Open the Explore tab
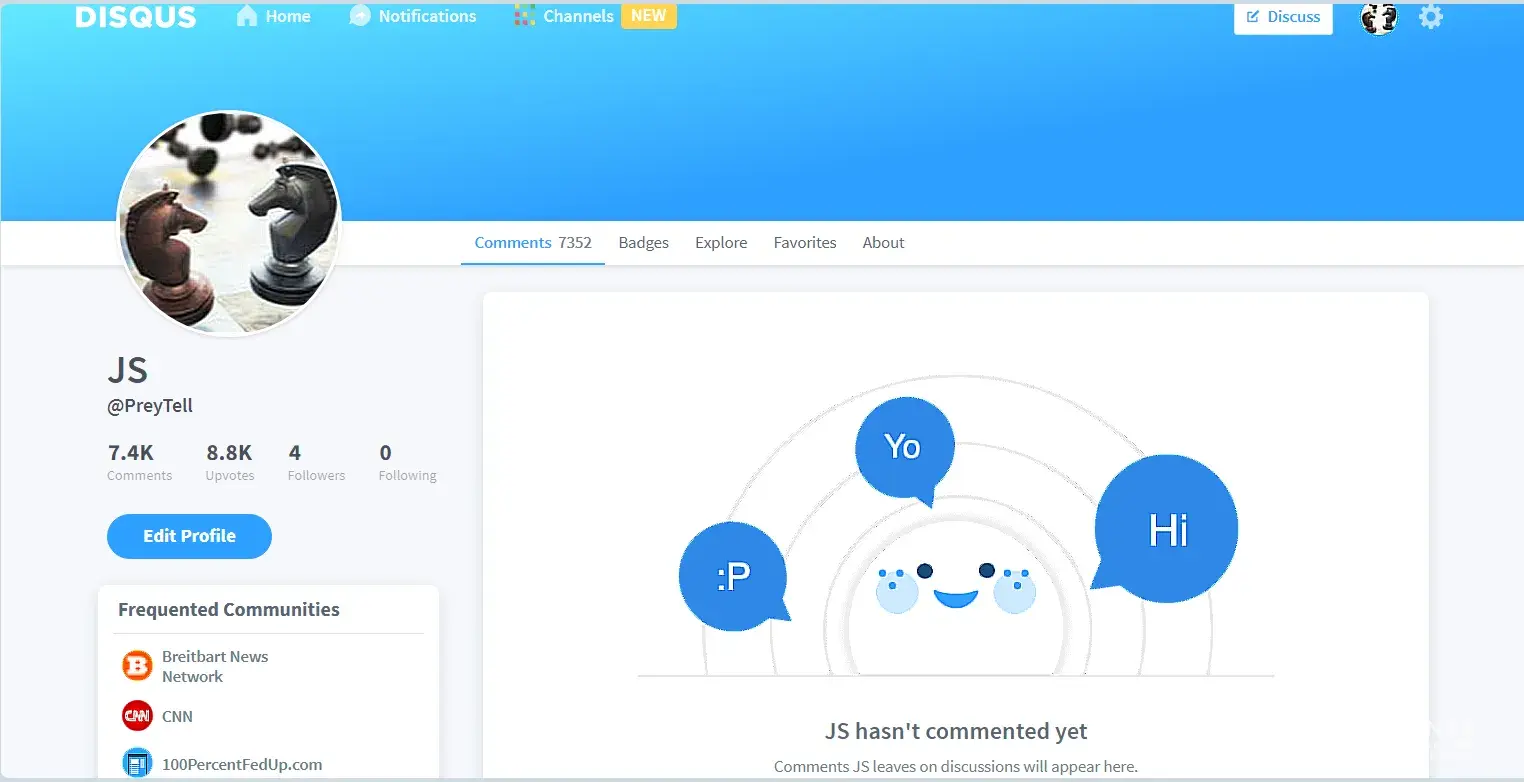 (721, 242)
